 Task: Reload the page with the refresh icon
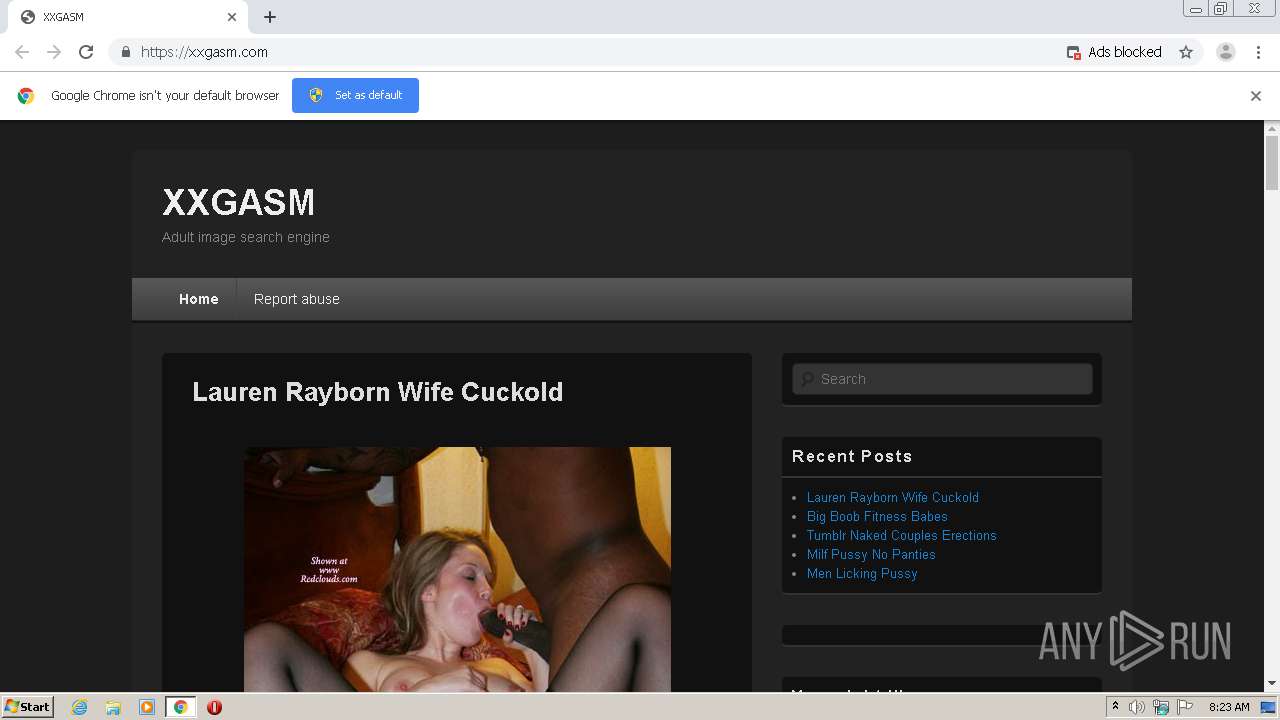(86, 52)
